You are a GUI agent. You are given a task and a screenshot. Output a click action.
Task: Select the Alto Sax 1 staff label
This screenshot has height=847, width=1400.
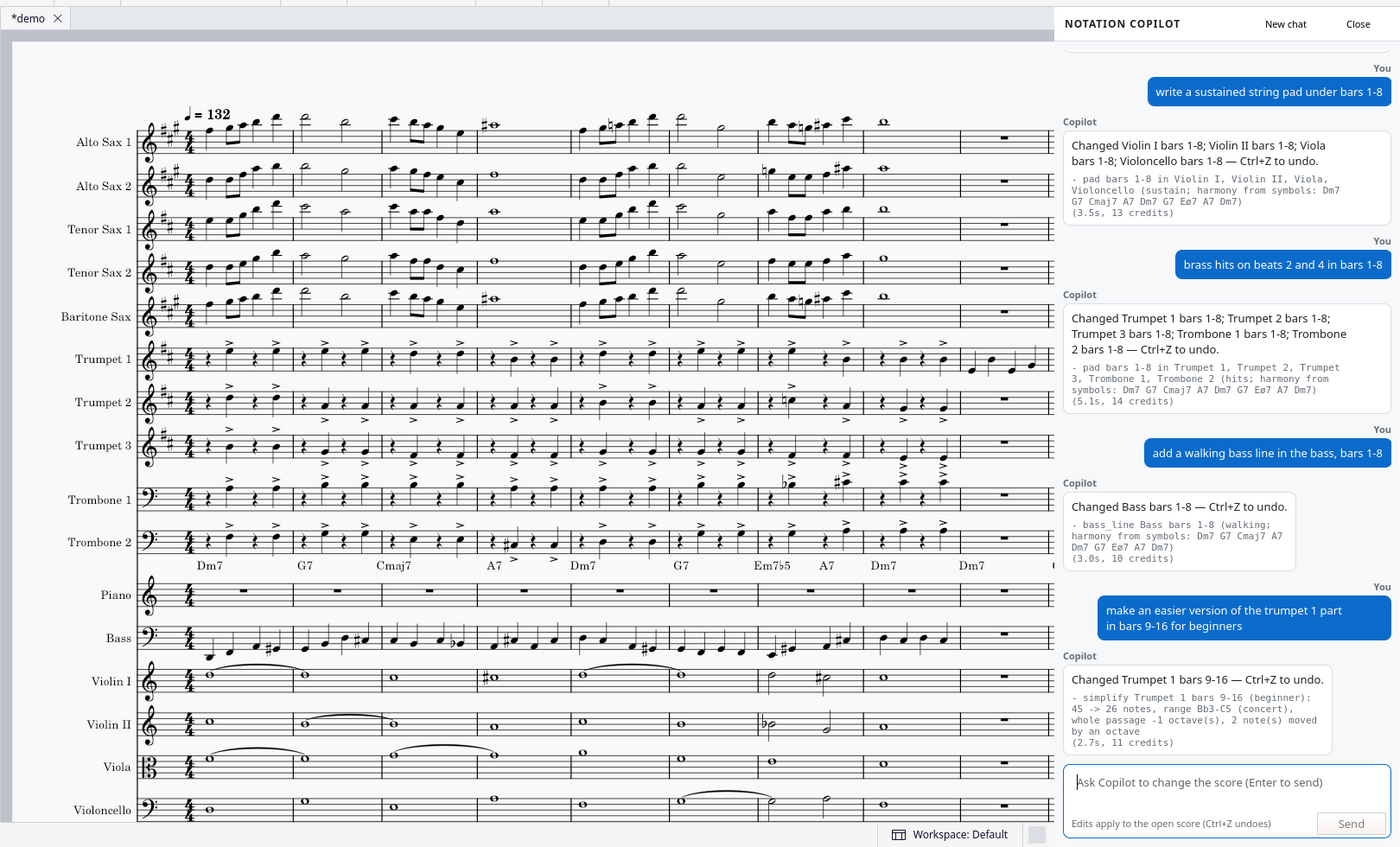104,142
